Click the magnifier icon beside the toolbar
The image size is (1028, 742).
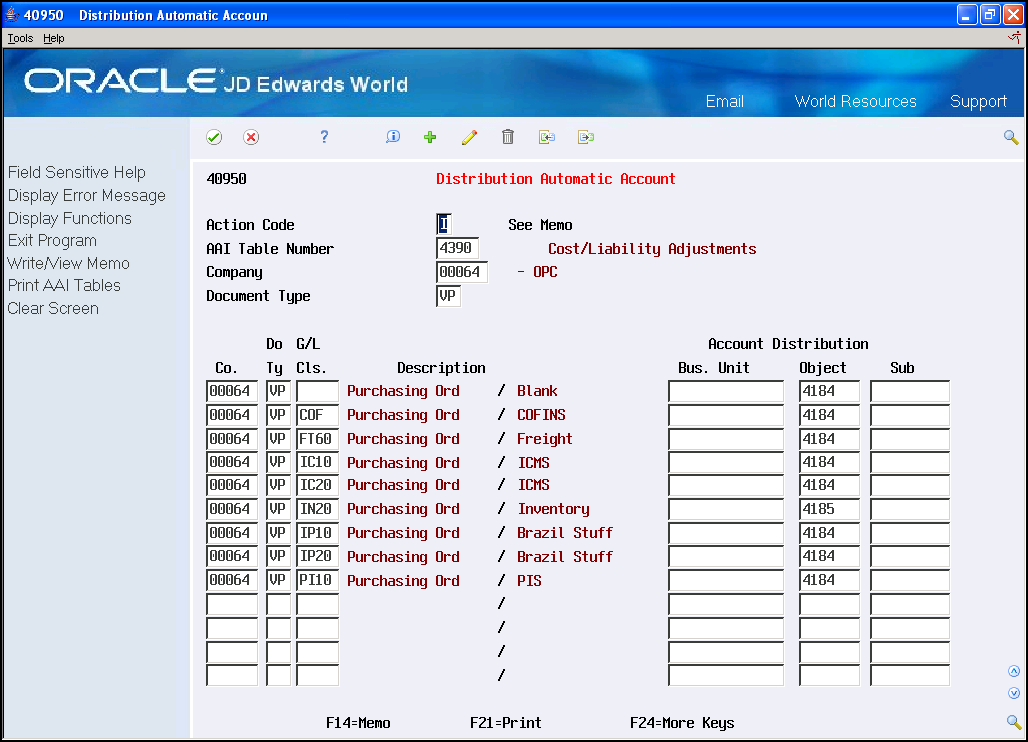click(x=1011, y=137)
